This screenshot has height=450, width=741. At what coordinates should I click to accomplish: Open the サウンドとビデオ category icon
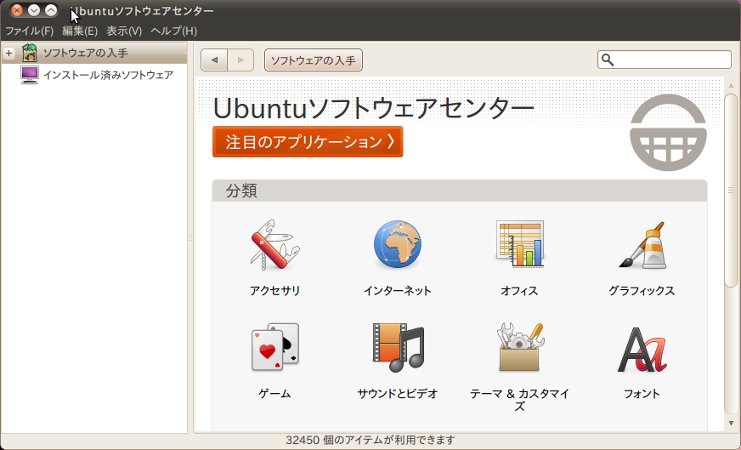[x=397, y=348]
